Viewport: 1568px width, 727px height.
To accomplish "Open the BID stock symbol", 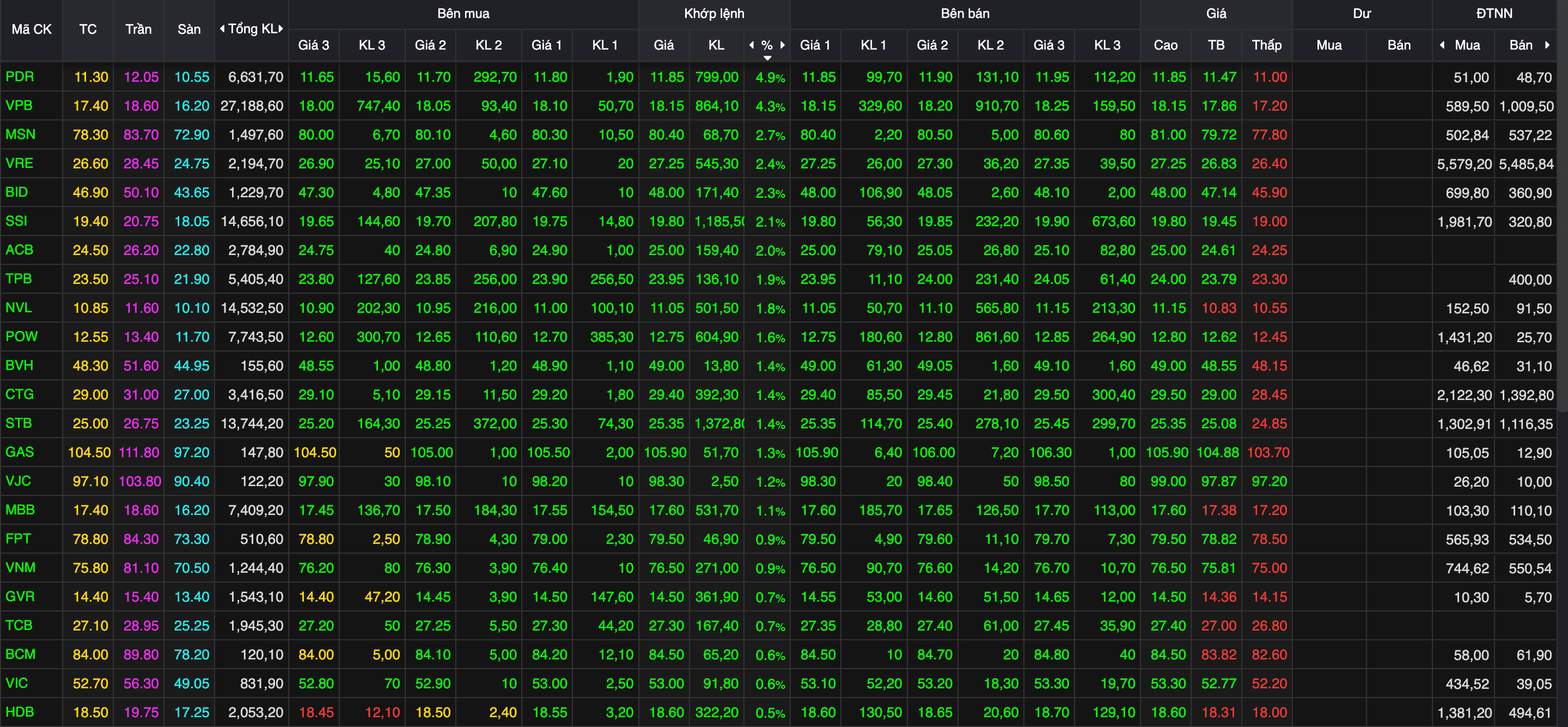I will click(16, 192).
